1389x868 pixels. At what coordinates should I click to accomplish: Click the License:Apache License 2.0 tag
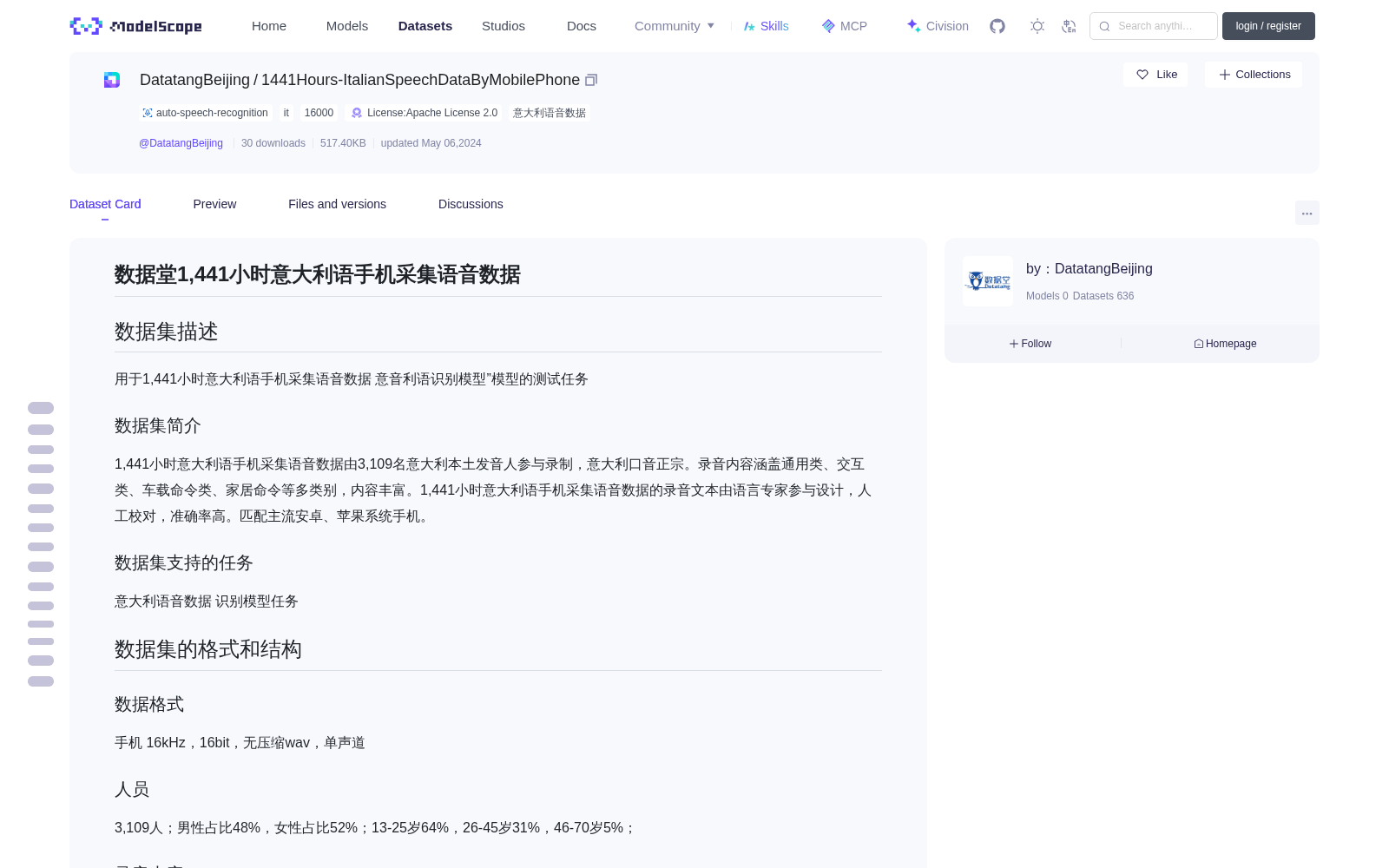point(425,113)
